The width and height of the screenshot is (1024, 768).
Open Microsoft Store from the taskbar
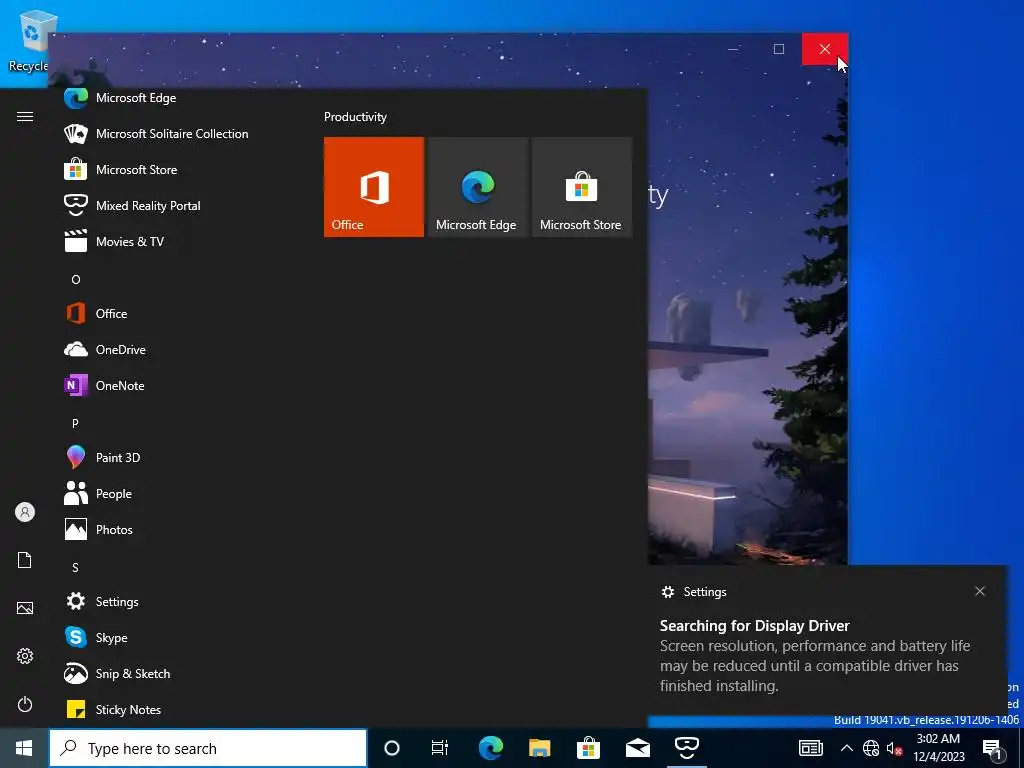(588, 748)
